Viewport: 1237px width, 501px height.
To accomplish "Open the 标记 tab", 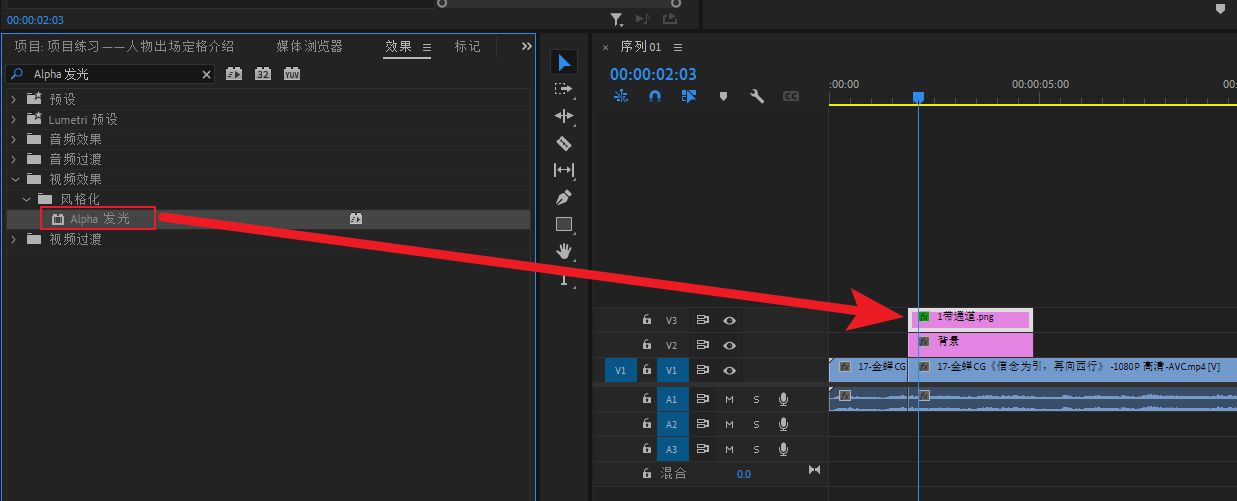I will tap(467, 46).
